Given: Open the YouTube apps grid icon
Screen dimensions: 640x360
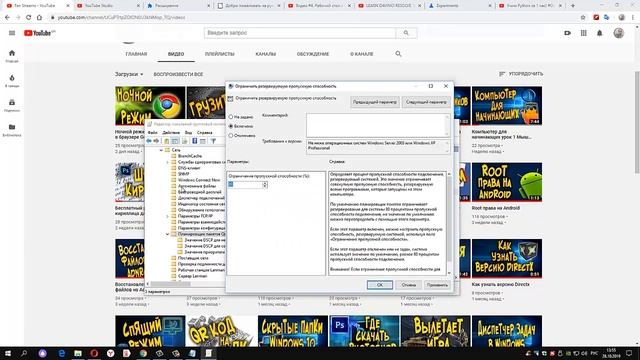Looking at the screenshot, I should (x=584, y=33).
